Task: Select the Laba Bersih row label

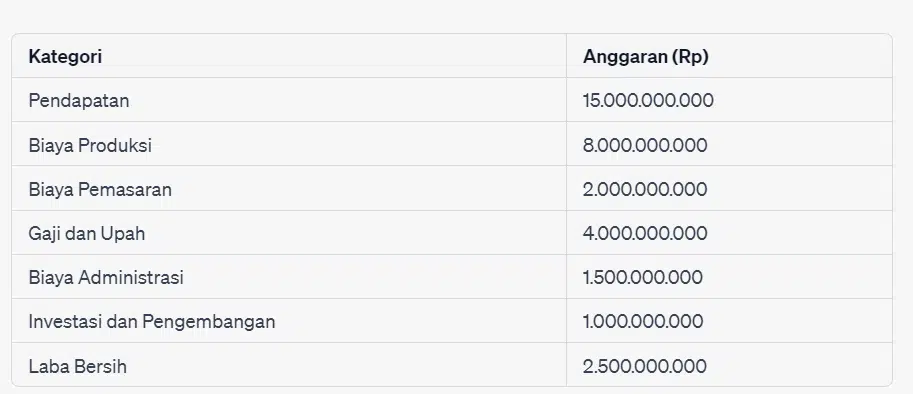Action: [x=77, y=366]
